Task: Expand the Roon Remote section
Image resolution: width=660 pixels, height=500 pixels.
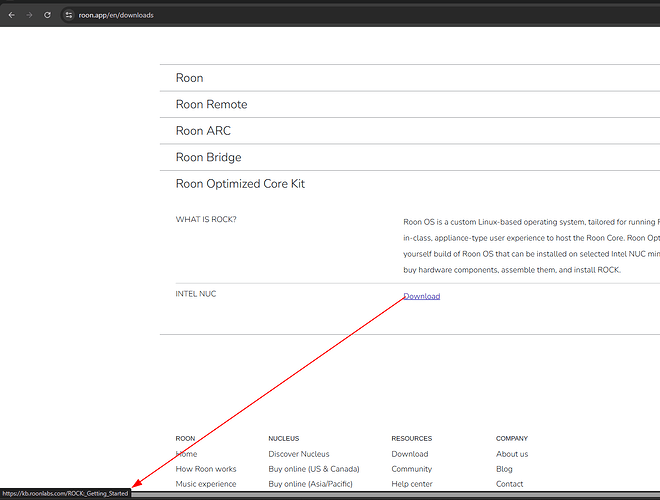Action: pyautogui.click(x=410, y=104)
